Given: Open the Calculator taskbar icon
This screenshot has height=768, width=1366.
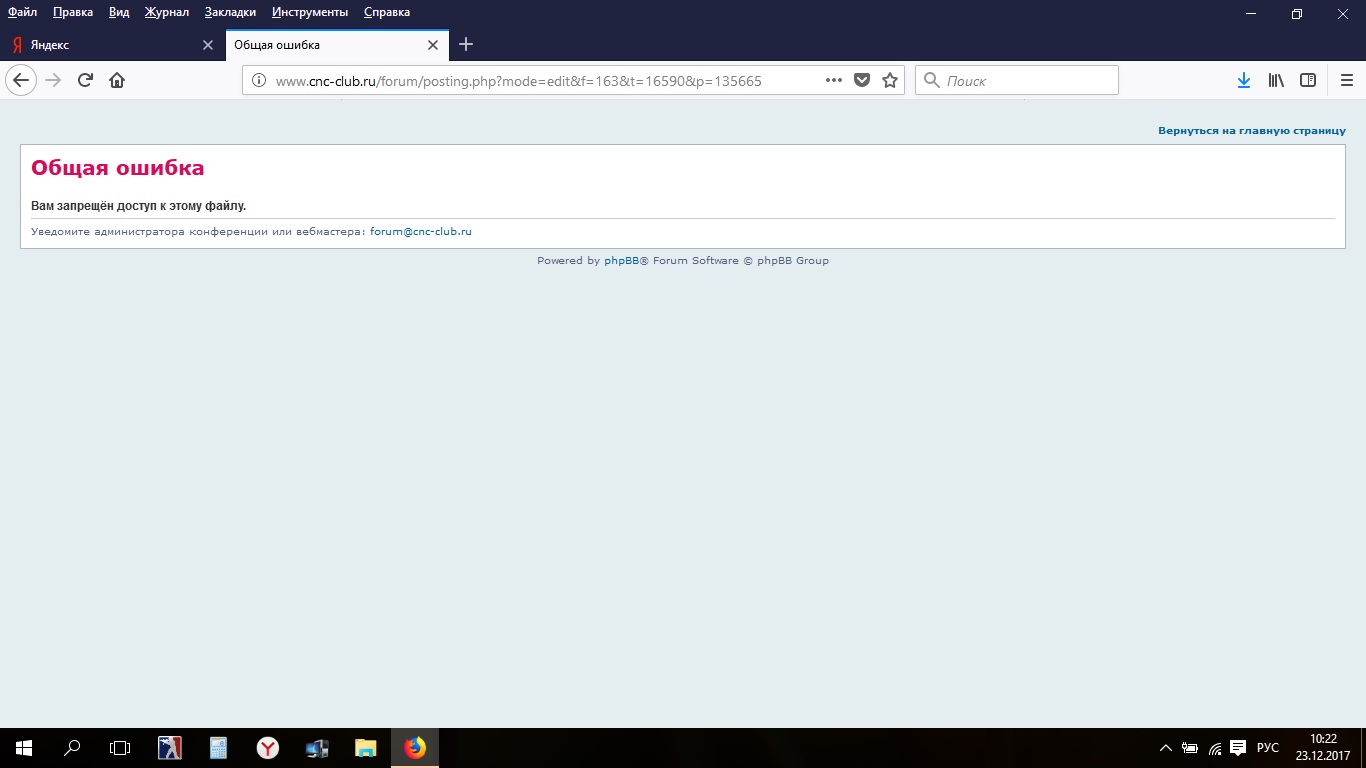Looking at the screenshot, I should point(218,747).
